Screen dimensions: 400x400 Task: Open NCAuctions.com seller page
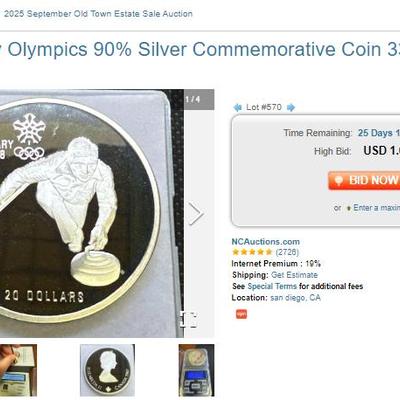pyautogui.click(x=266, y=242)
